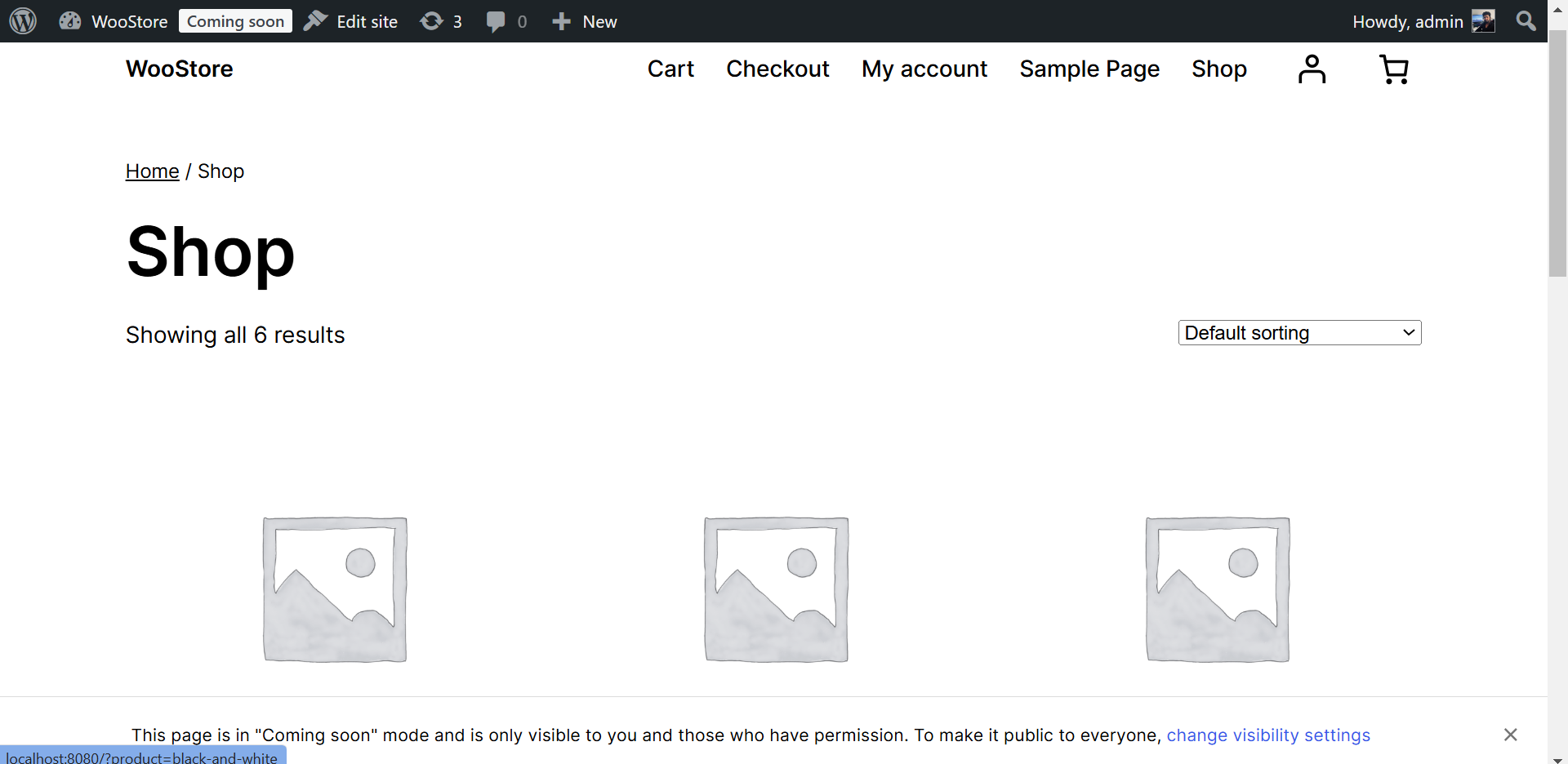Image resolution: width=1568 pixels, height=764 pixels.
Task: Click the change visibility settings link
Action: tap(1267, 735)
